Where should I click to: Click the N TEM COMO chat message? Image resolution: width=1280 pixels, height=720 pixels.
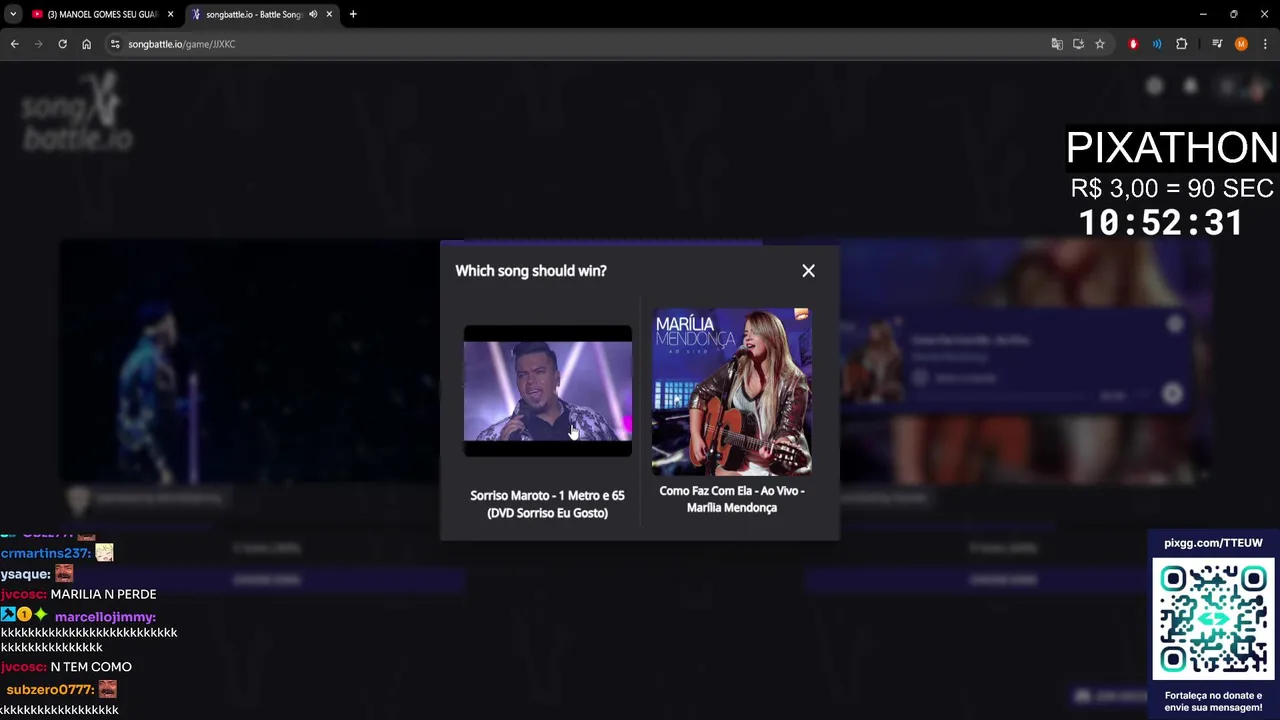91,667
